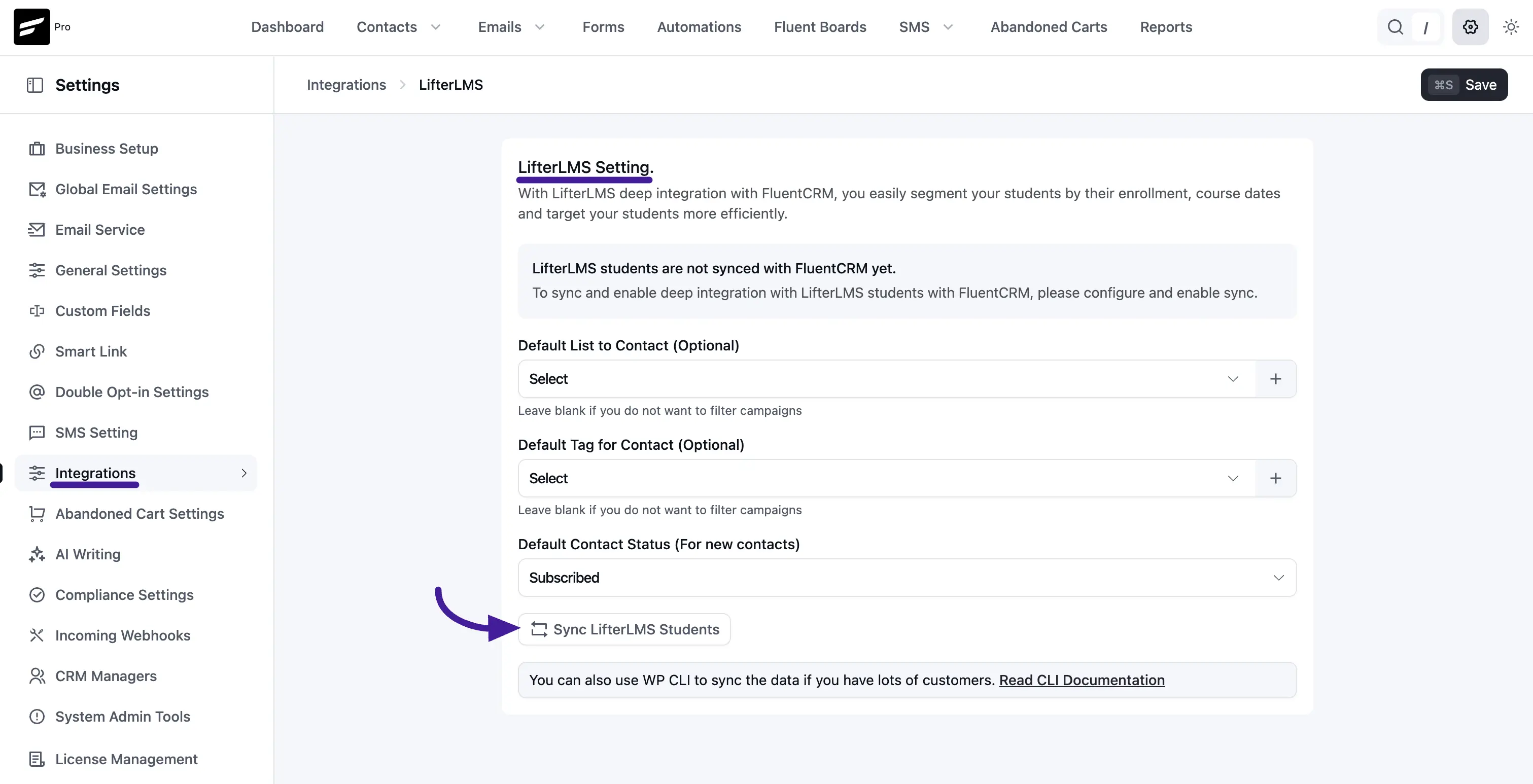Expand the Contacts menu chevron
Image resolution: width=1533 pixels, height=784 pixels.
point(436,27)
